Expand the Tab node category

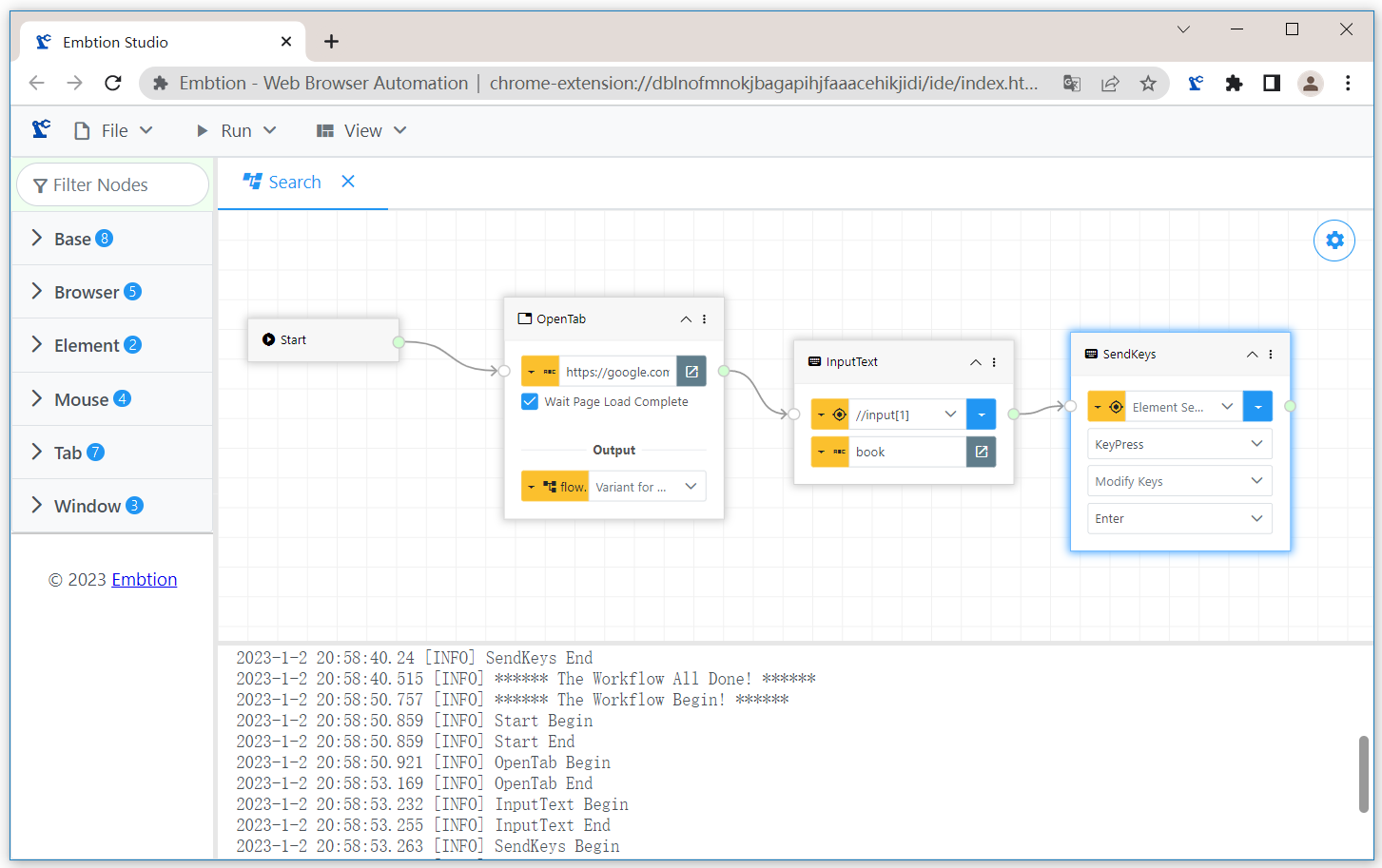[x=112, y=453]
